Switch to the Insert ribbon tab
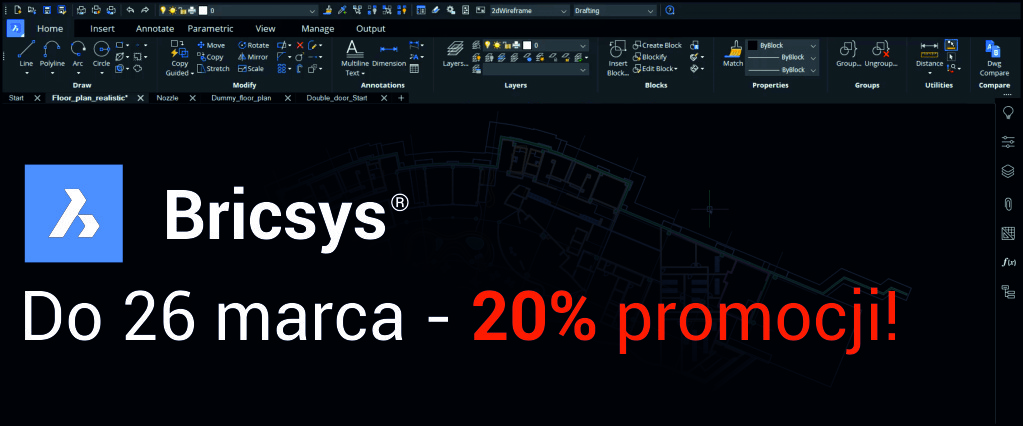The height and width of the screenshot is (426, 1023). pyautogui.click(x=102, y=29)
